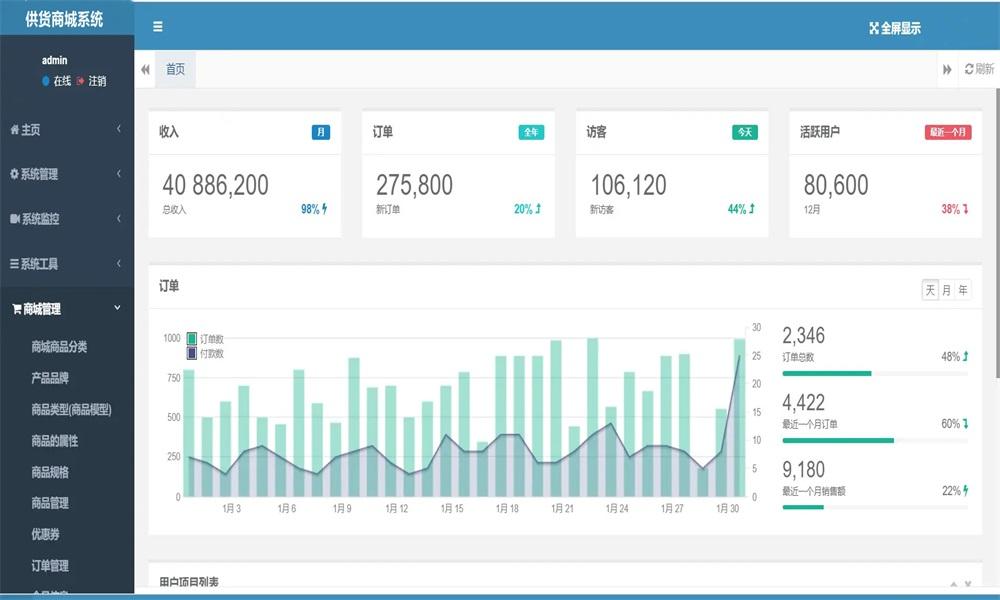
Task: Open 商品规格 submenu item
Action: pyautogui.click(x=50, y=472)
